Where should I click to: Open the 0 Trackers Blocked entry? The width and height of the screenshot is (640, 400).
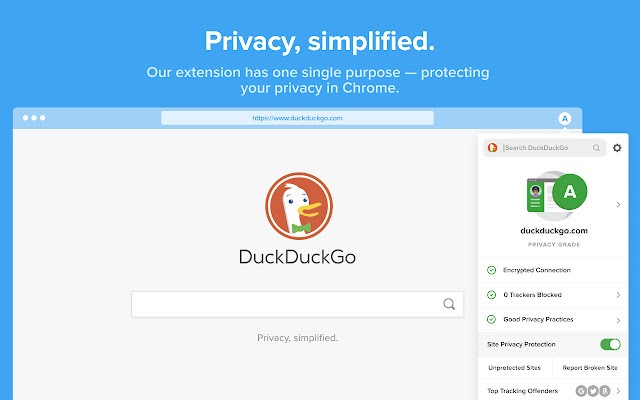[x=553, y=295]
